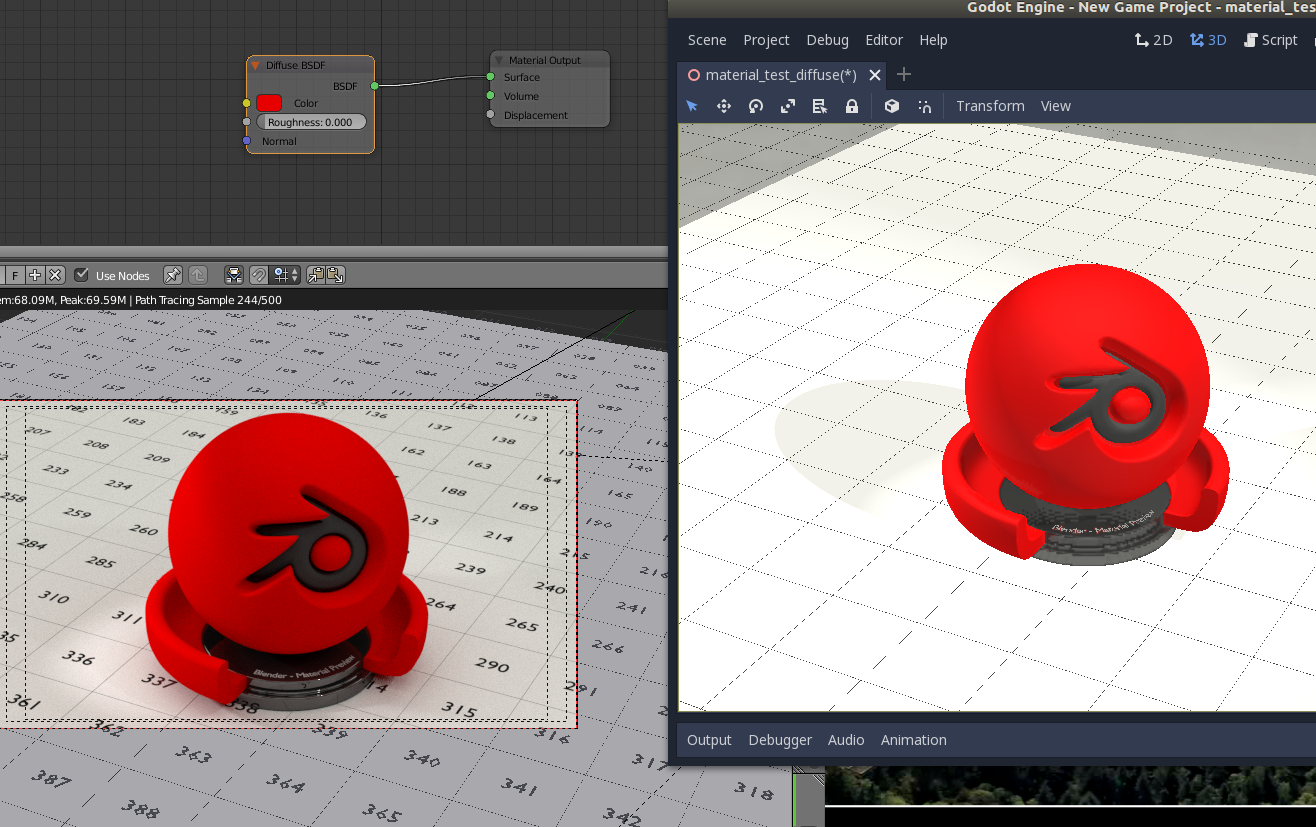Switch Godot workspace to 3D
Viewport: 1316px width, 827px height.
1208,40
